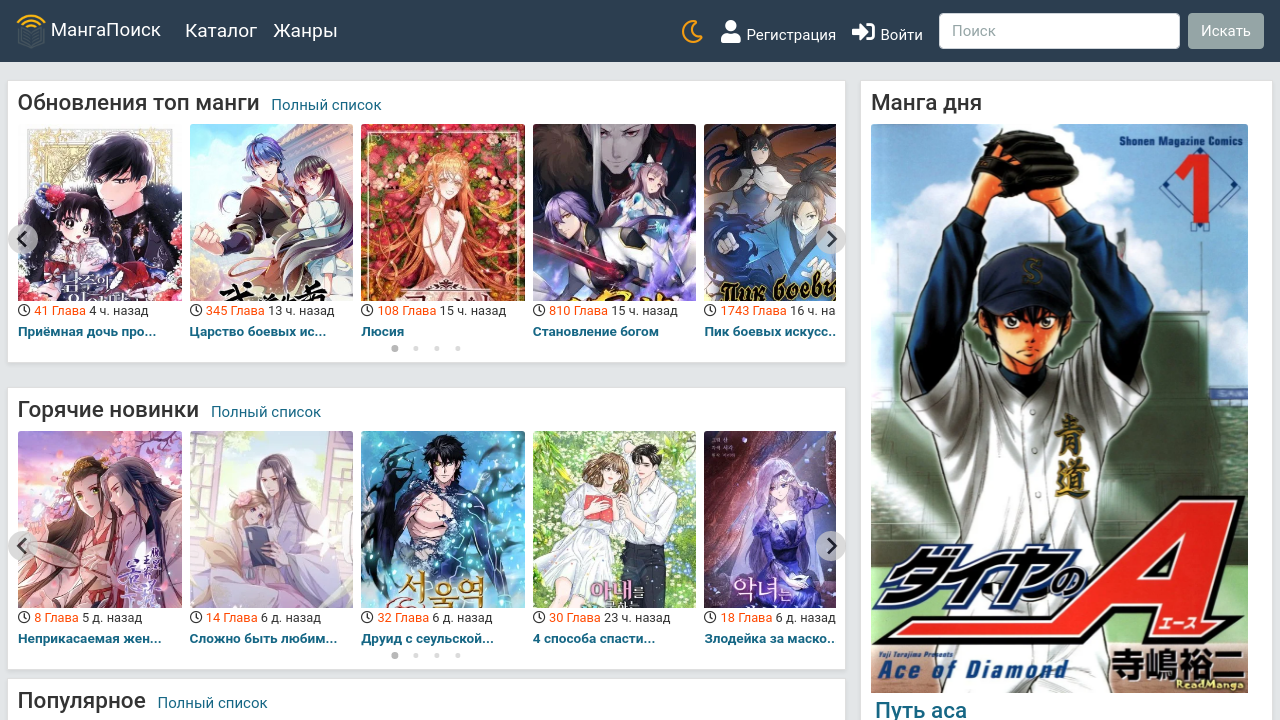Open 4 способа спасти cover thumbnail
The image size is (1280, 720).
614,519
